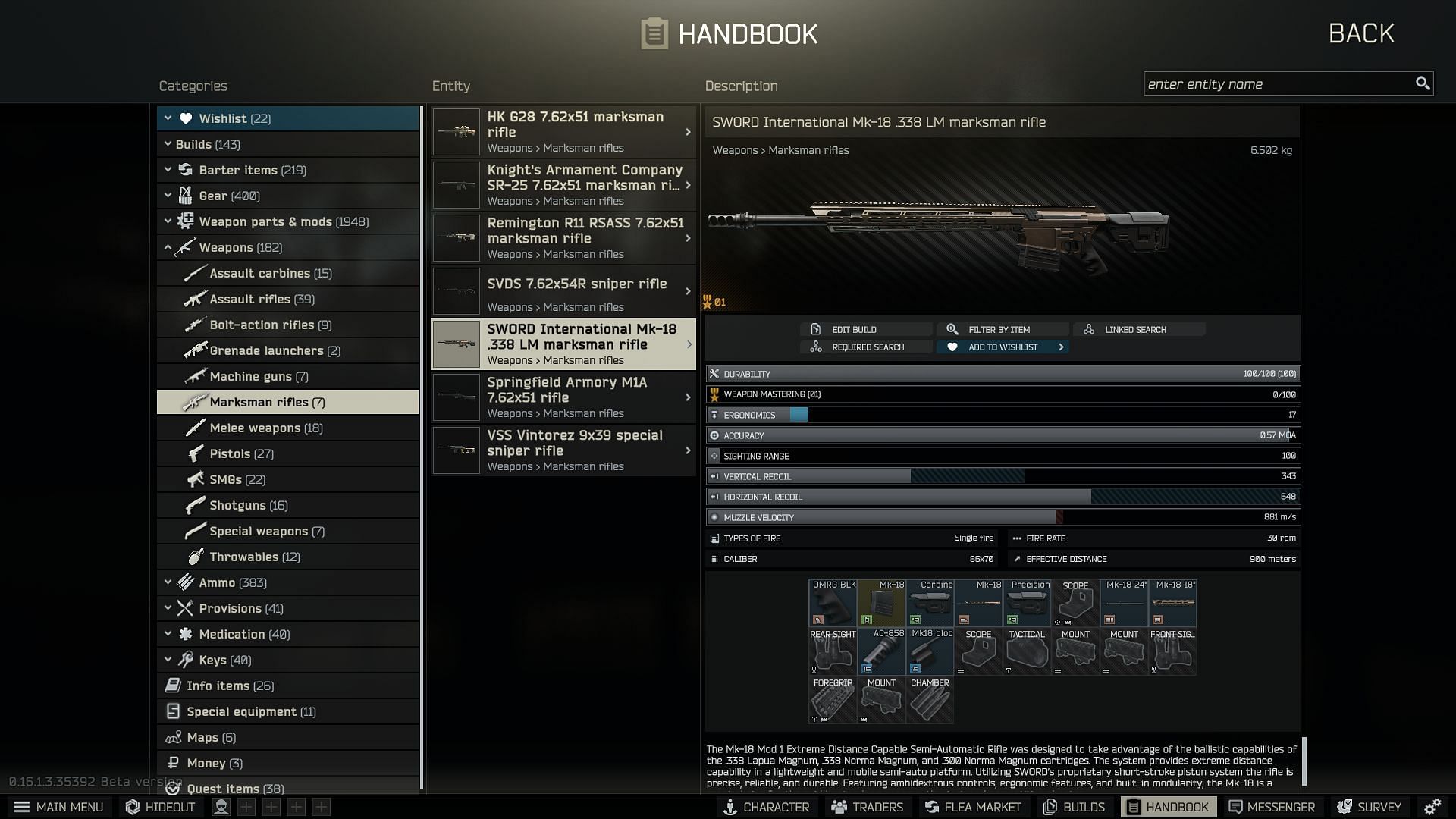The image size is (1456, 819).
Task: Click the entity name search field
Action: click(x=1284, y=83)
